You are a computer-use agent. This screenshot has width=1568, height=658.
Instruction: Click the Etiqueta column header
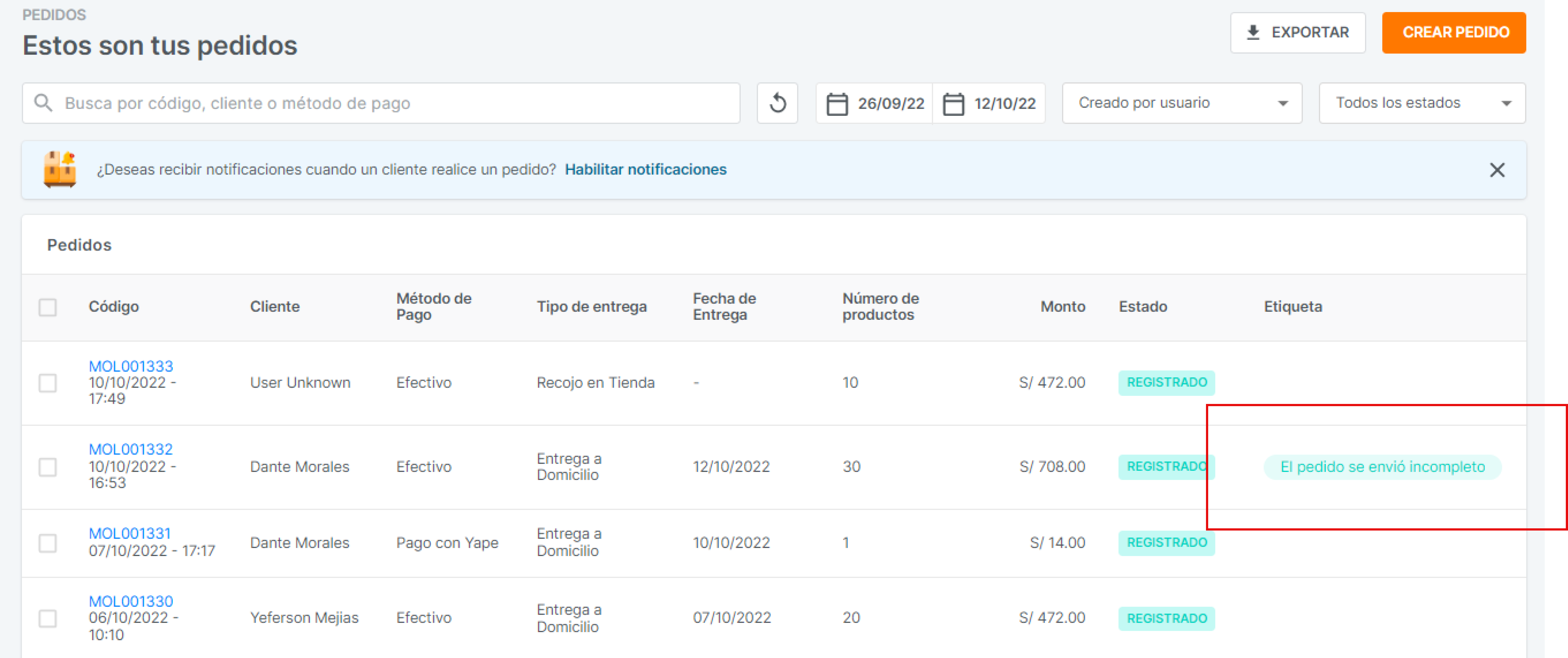[x=1293, y=306]
